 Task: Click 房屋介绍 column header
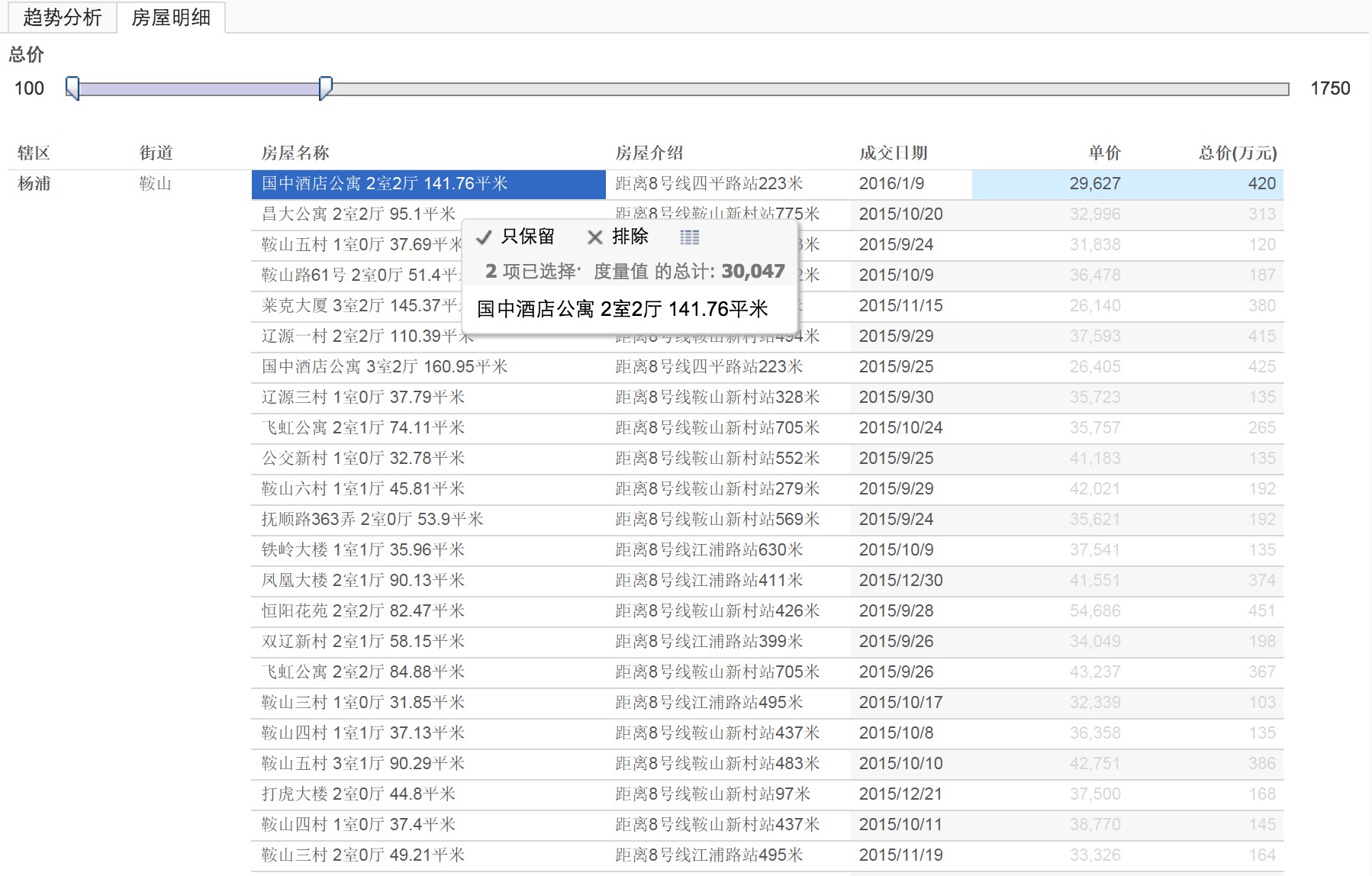coord(649,153)
